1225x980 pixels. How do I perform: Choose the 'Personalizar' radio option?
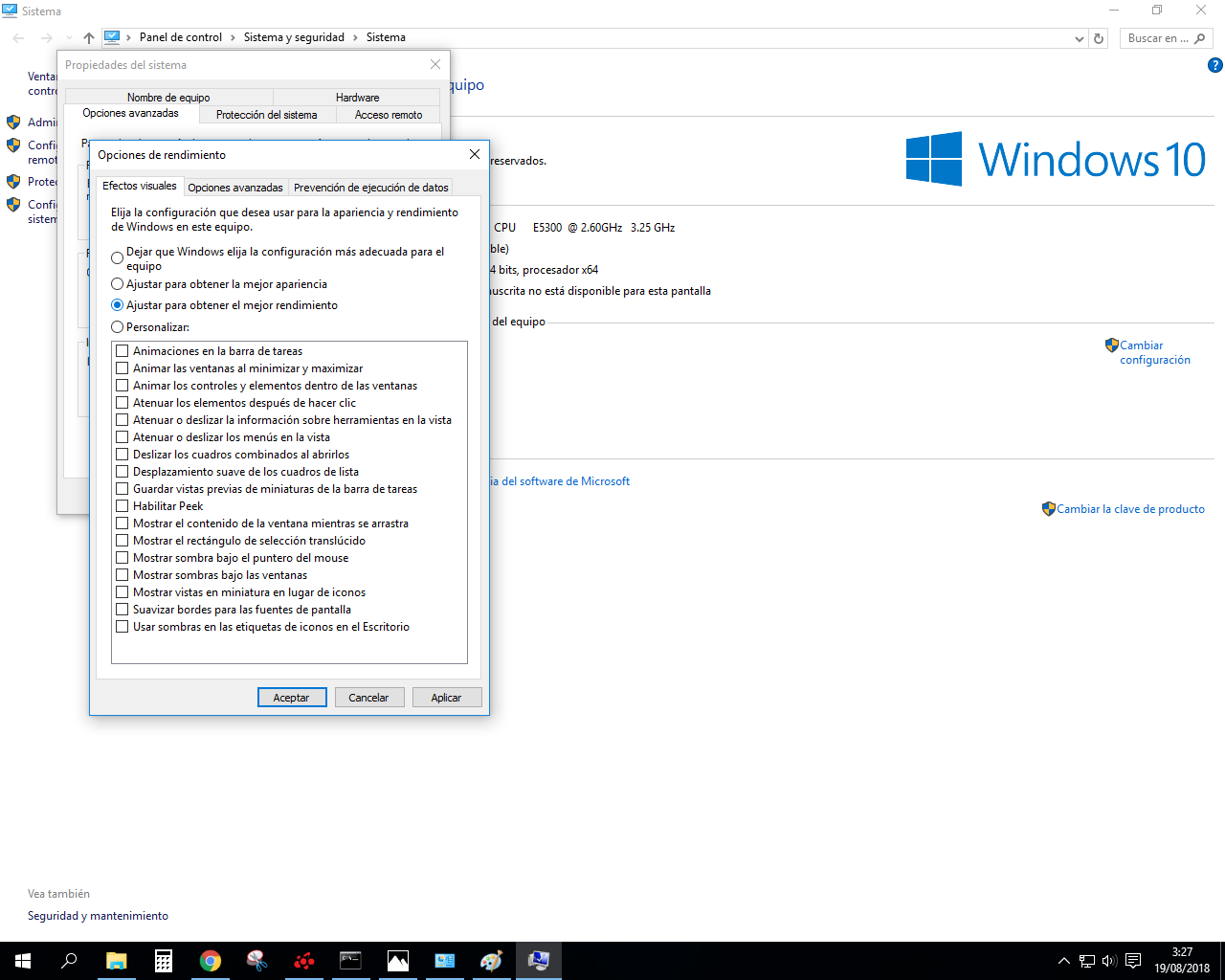[x=117, y=327]
